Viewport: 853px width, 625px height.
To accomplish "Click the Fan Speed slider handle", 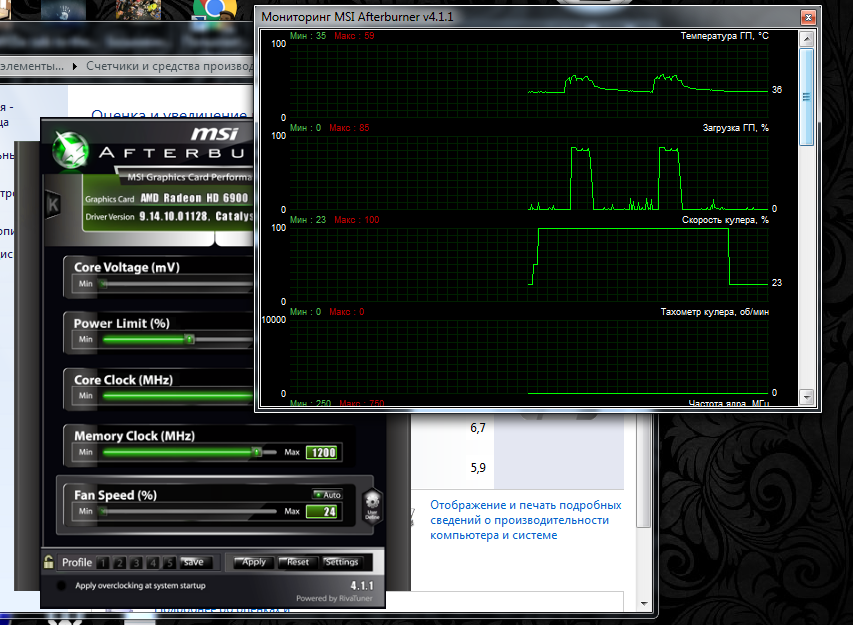I will click(x=103, y=511).
